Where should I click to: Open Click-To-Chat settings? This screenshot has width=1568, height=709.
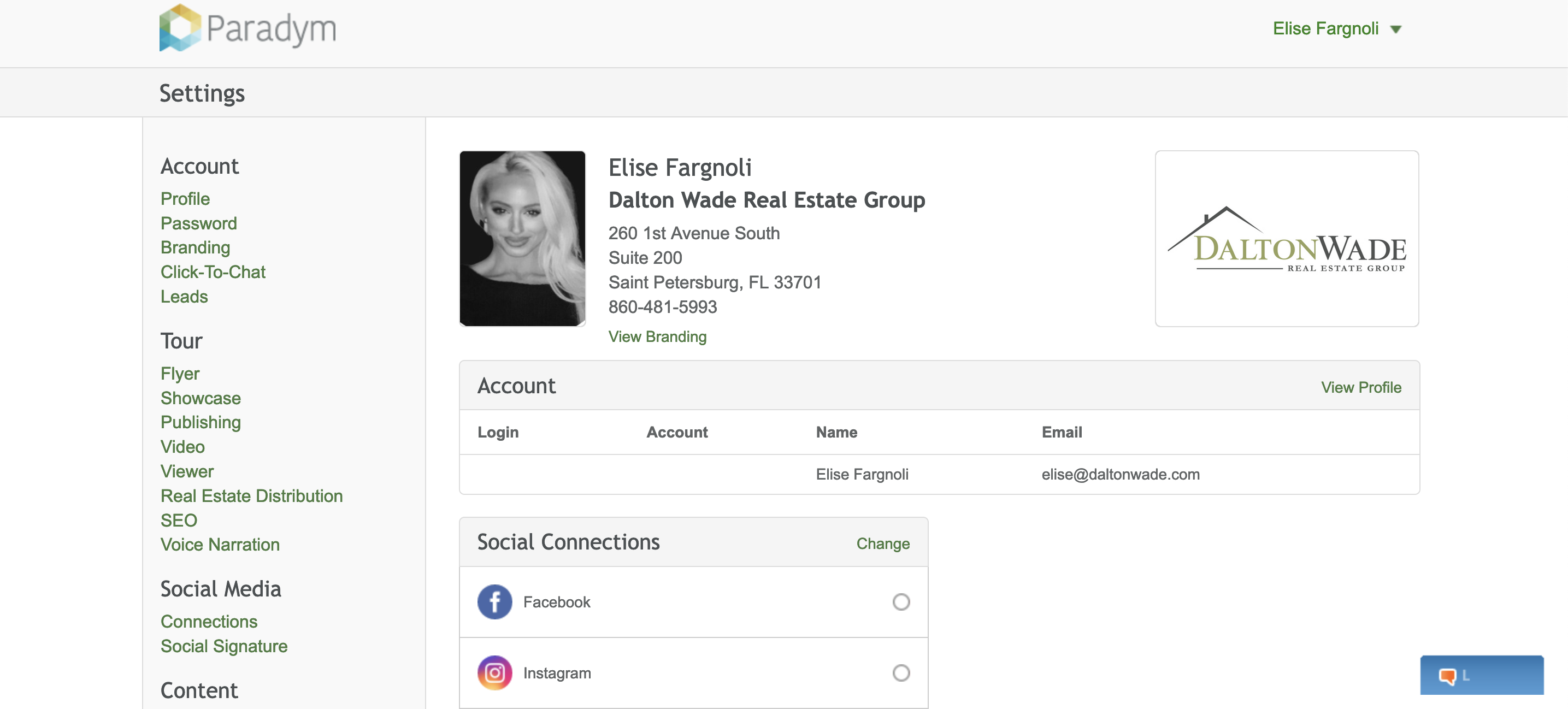pyautogui.click(x=213, y=272)
